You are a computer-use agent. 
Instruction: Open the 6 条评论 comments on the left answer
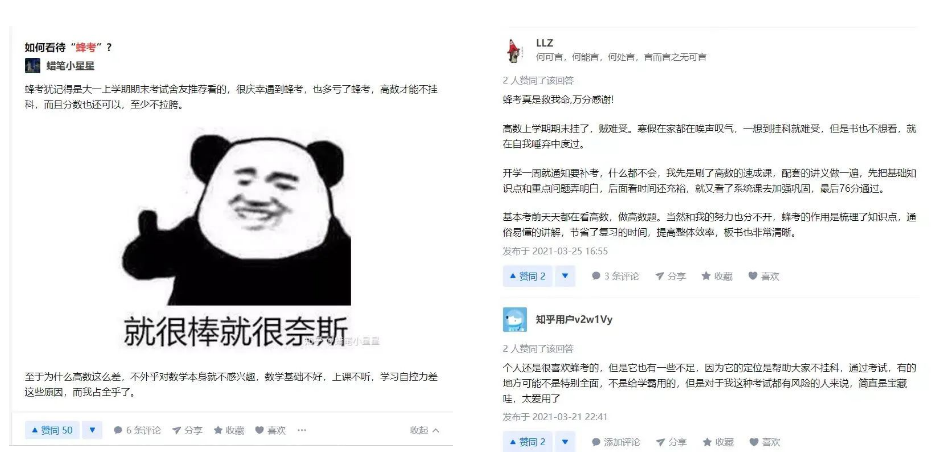coord(137,430)
